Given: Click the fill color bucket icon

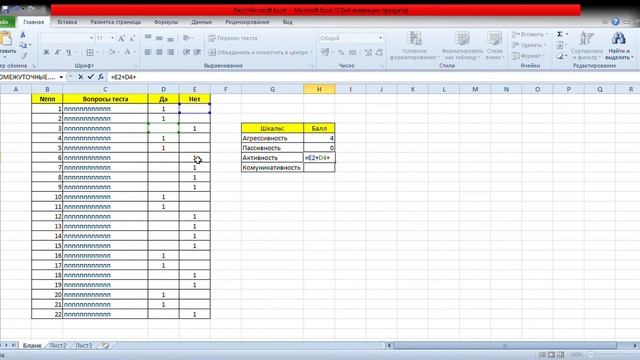Looking at the screenshot, I should 111,52.
